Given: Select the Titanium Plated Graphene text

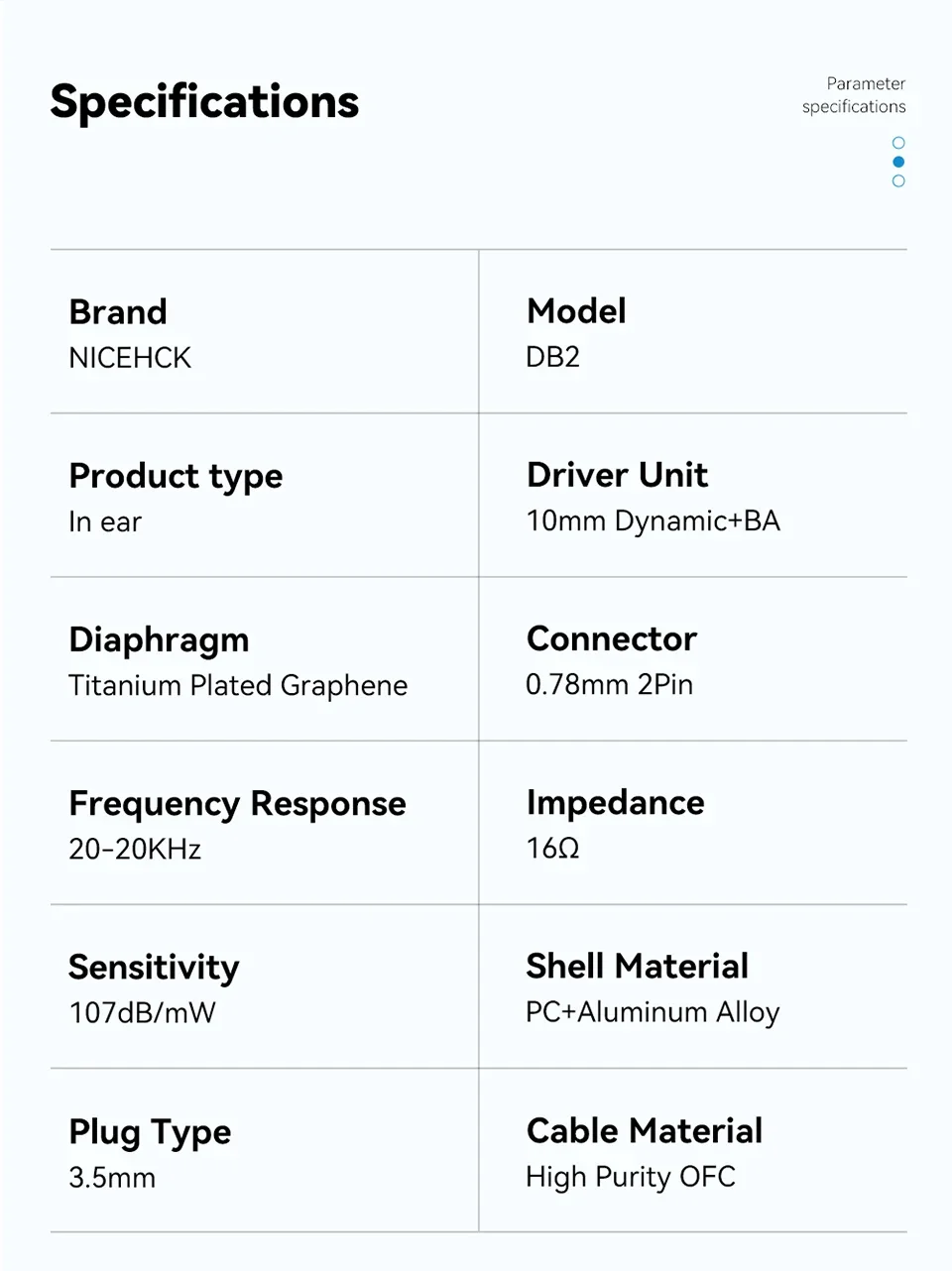Looking at the screenshot, I should click(238, 685).
